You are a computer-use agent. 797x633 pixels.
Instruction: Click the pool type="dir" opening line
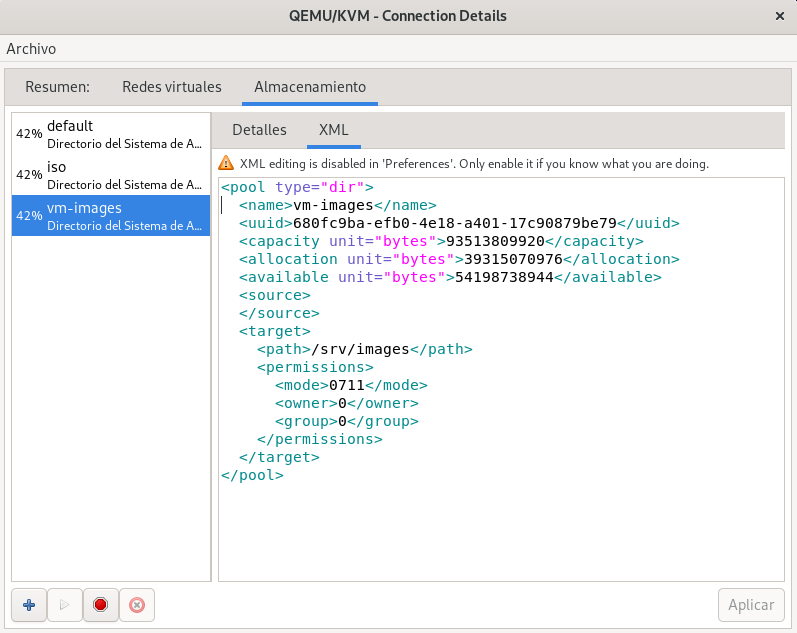click(297, 187)
